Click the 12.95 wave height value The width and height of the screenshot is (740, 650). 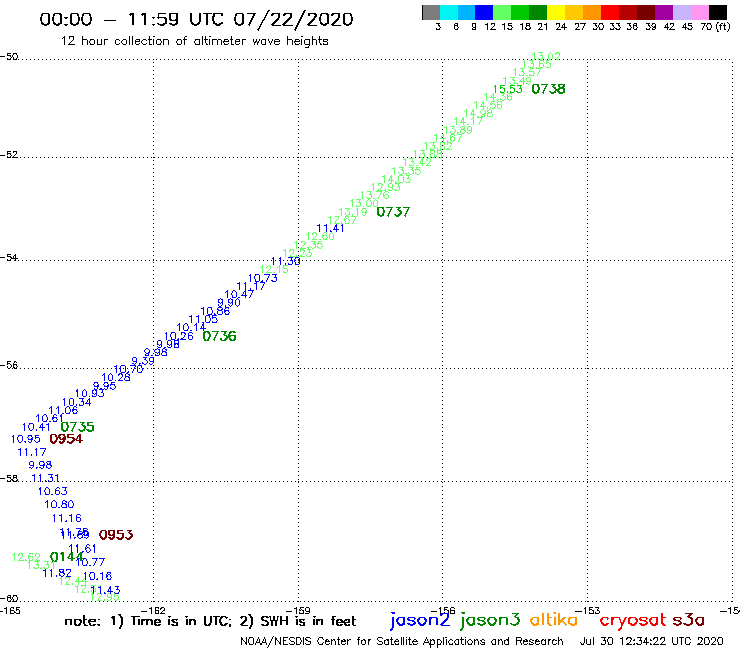(104, 598)
